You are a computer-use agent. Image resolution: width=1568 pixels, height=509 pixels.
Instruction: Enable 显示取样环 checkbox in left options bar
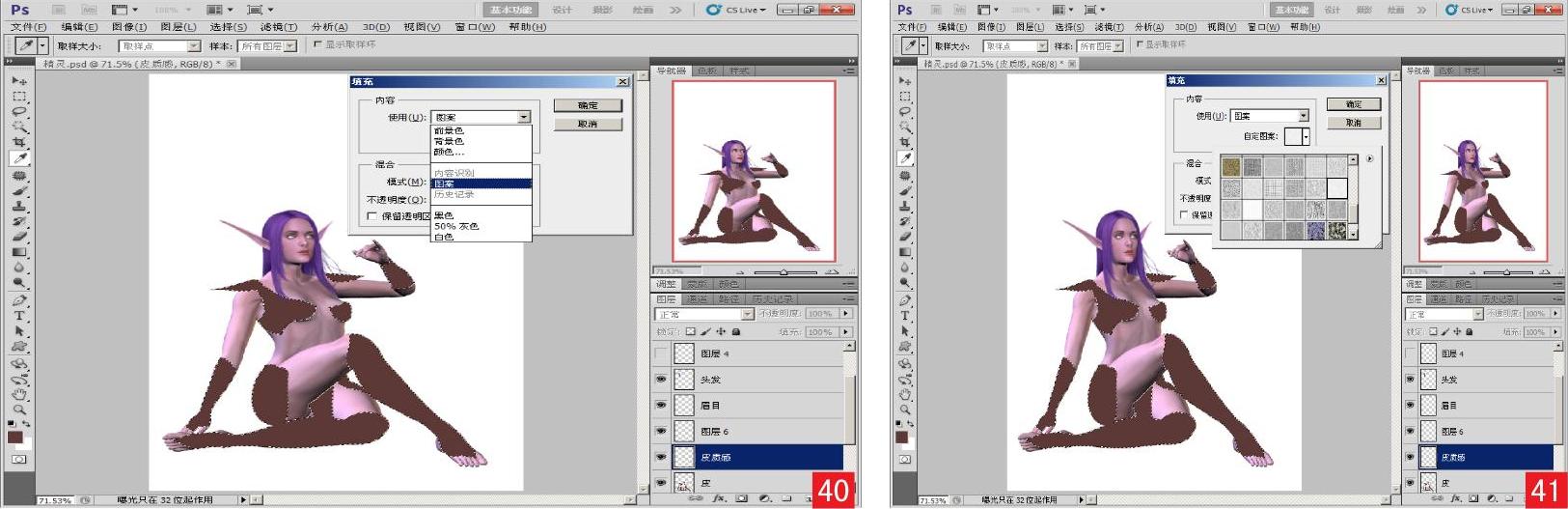click(x=318, y=44)
